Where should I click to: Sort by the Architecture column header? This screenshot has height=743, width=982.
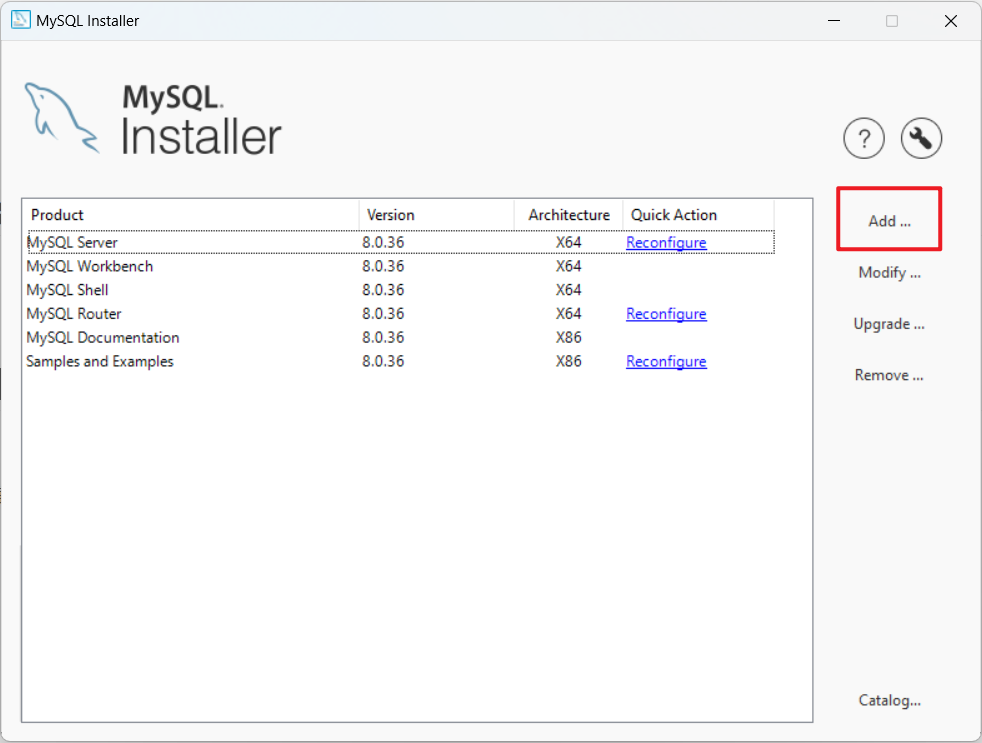(569, 215)
